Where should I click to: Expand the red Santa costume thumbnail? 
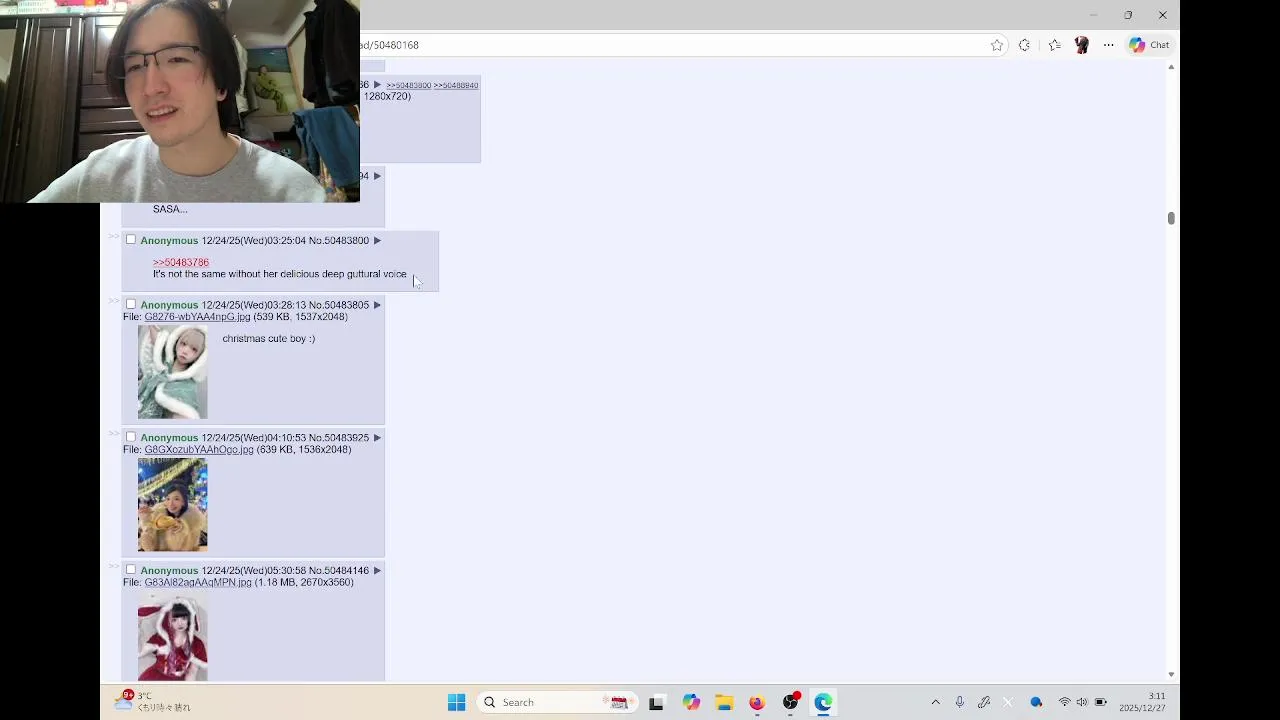click(173, 636)
